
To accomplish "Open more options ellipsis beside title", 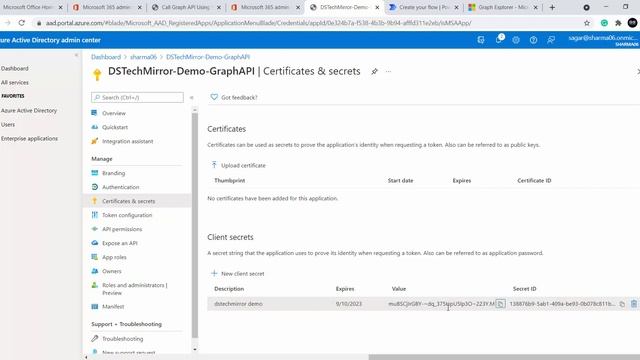I will click(388, 71).
